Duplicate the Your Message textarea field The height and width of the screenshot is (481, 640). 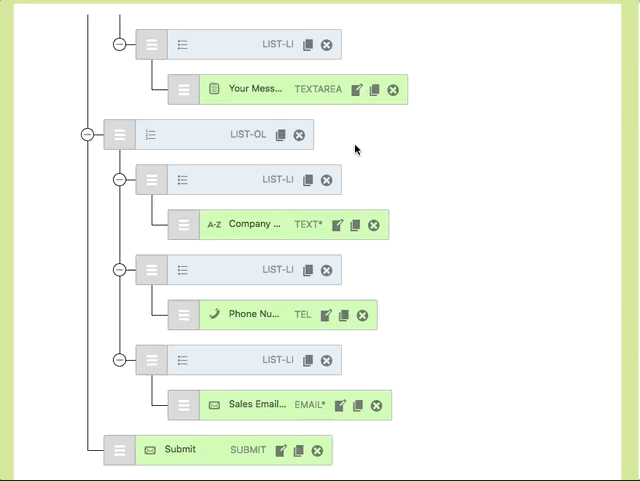pos(375,90)
